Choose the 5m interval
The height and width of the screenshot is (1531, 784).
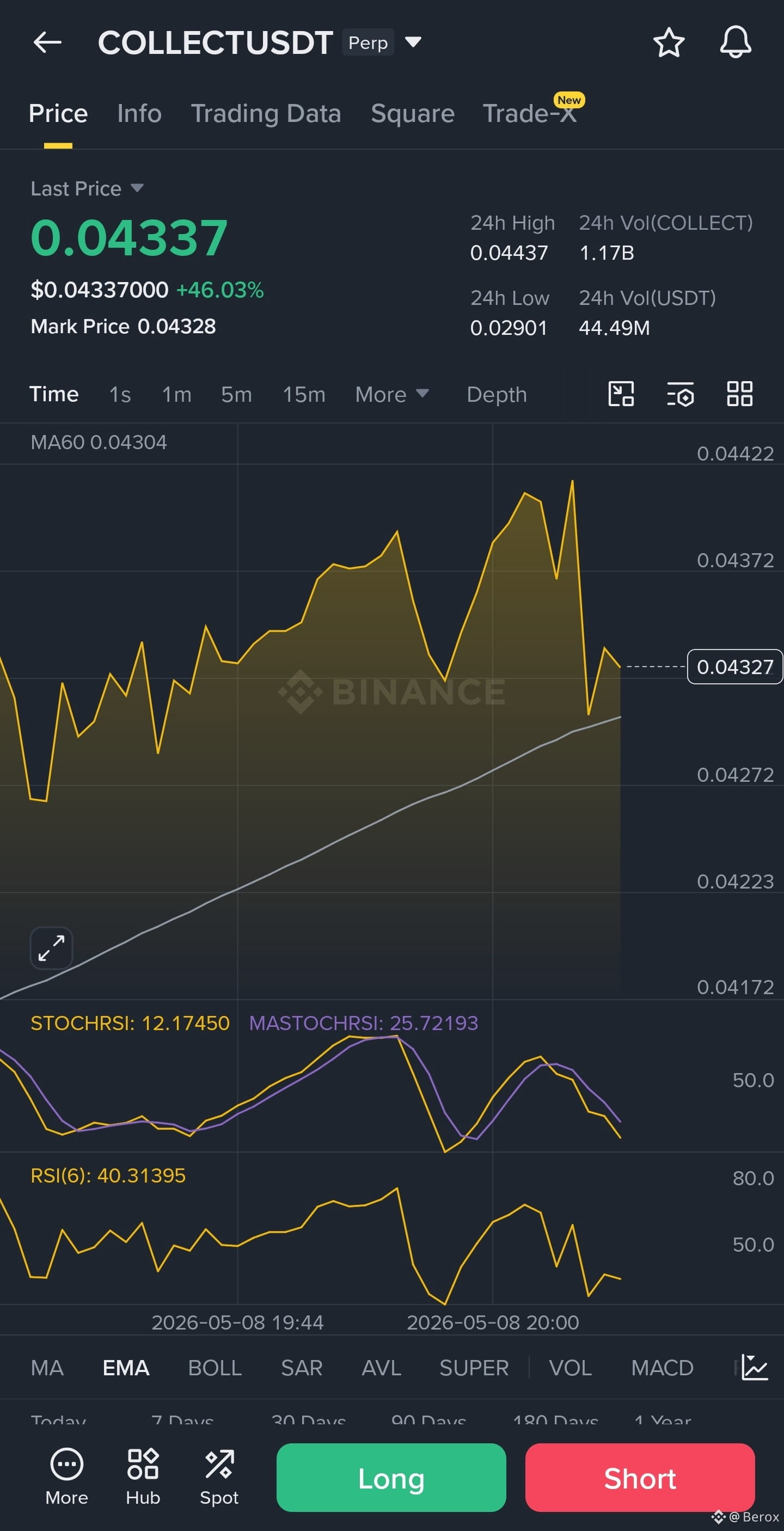pyautogui.click(x=237, y=394)
